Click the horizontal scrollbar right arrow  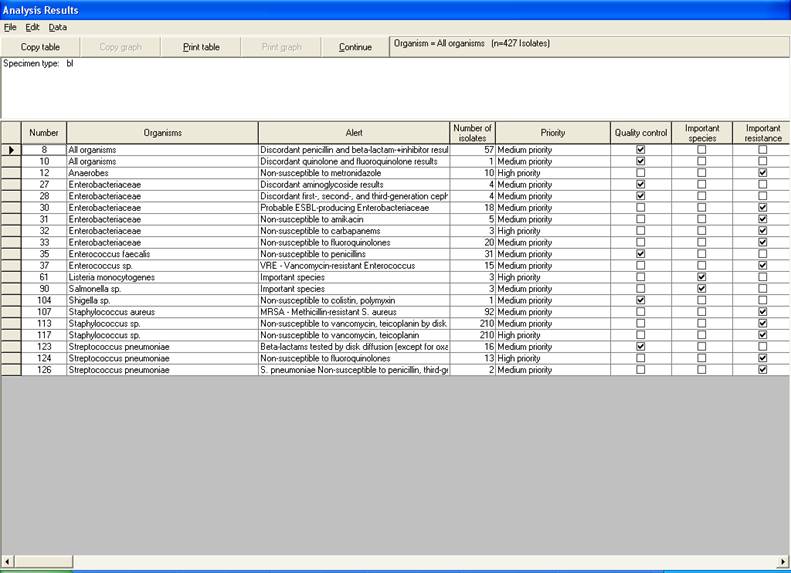click(783, 561)
